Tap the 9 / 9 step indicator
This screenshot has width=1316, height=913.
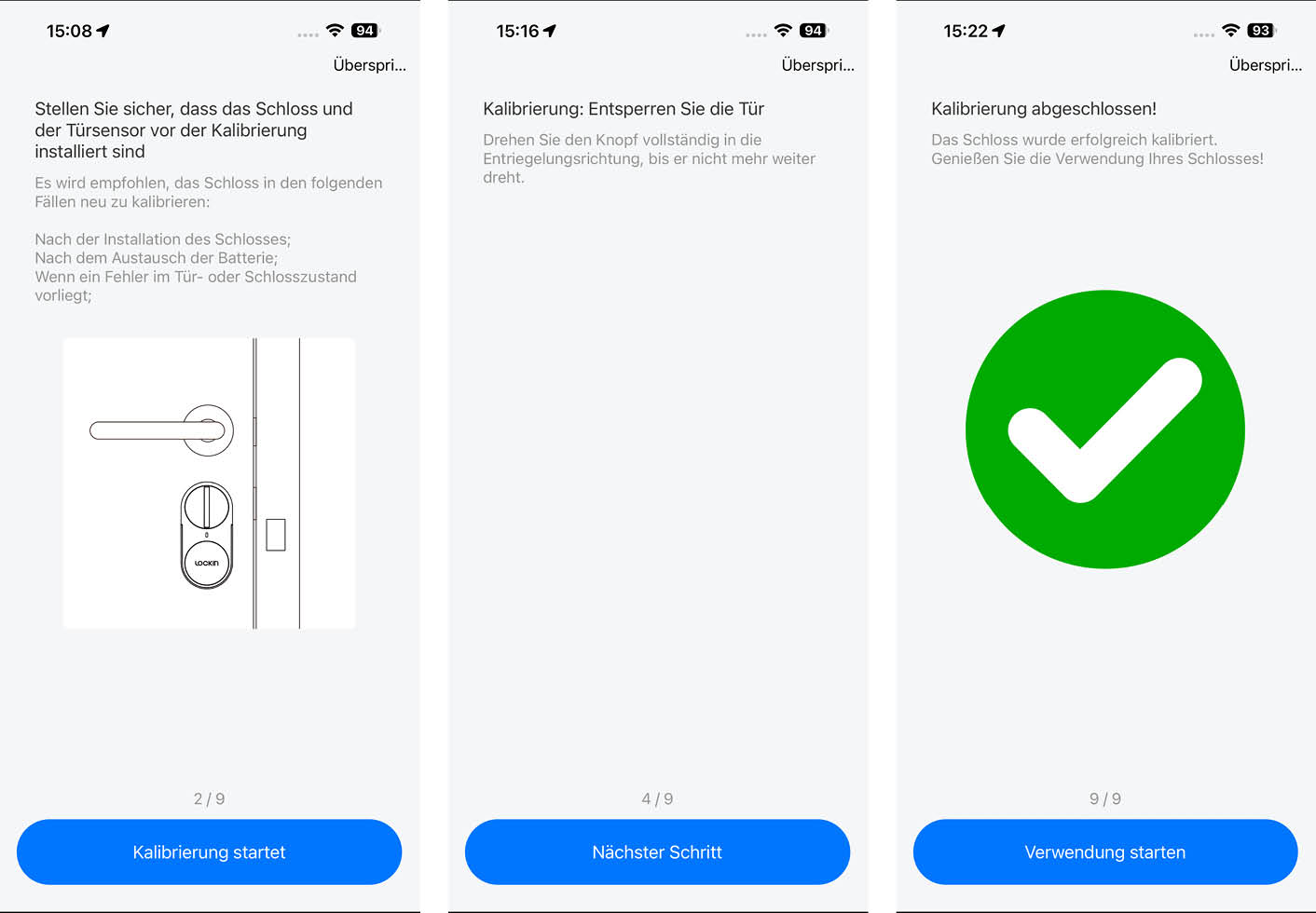[x=1105, y=798]
